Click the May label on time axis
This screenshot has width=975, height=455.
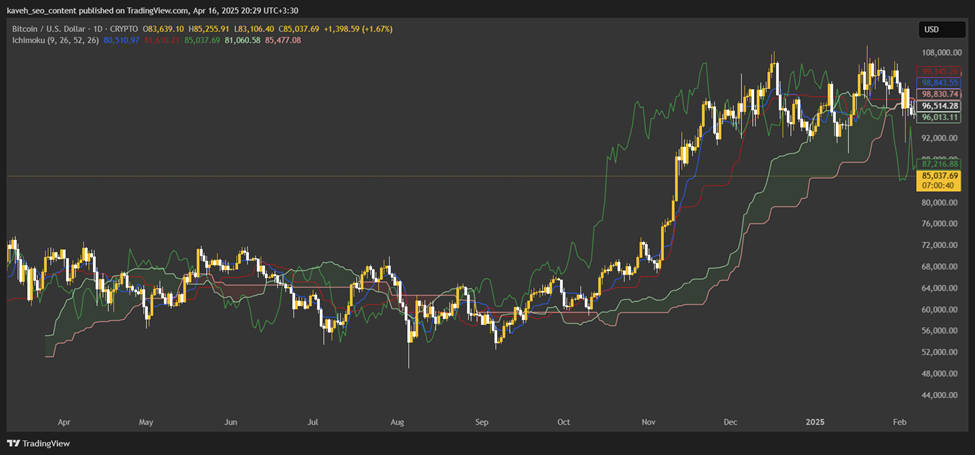[x=146, y=422]
